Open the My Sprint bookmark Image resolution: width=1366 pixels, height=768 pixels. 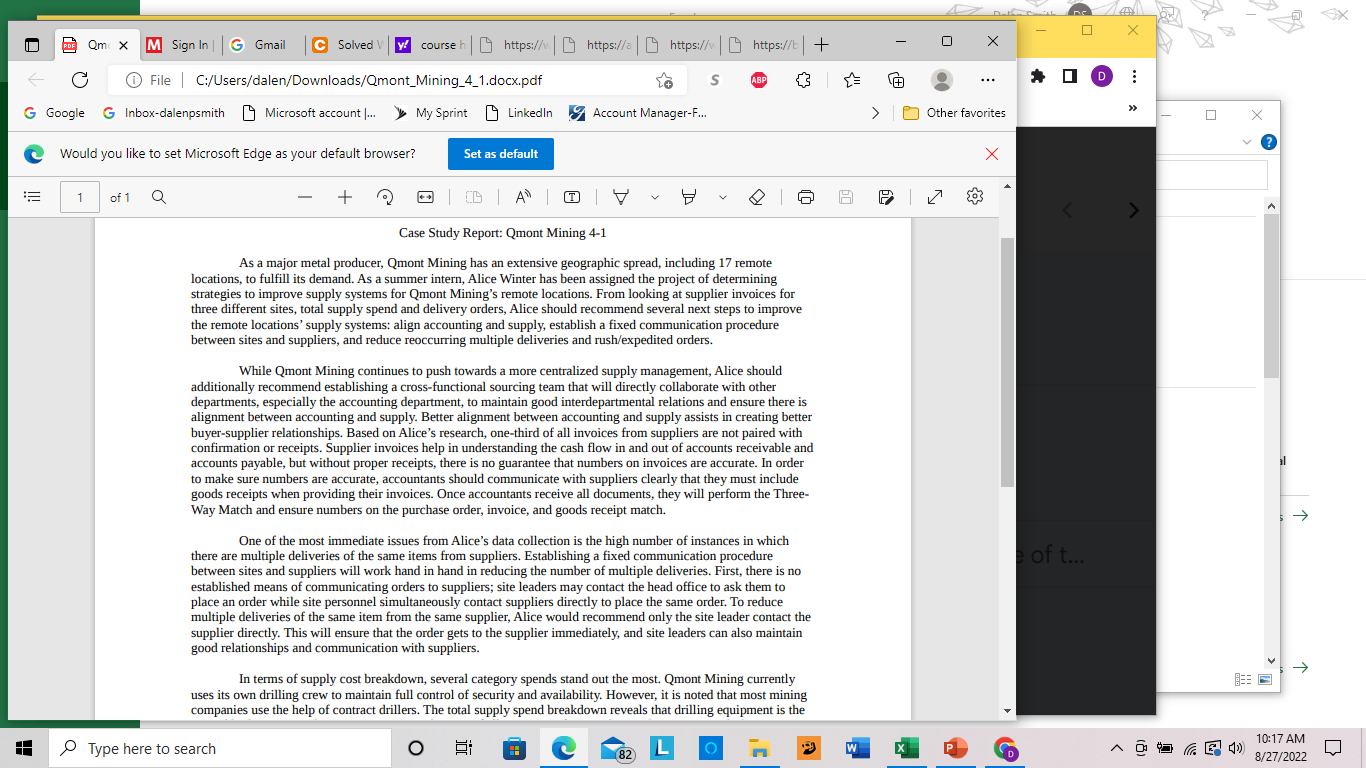click(430, 113)
